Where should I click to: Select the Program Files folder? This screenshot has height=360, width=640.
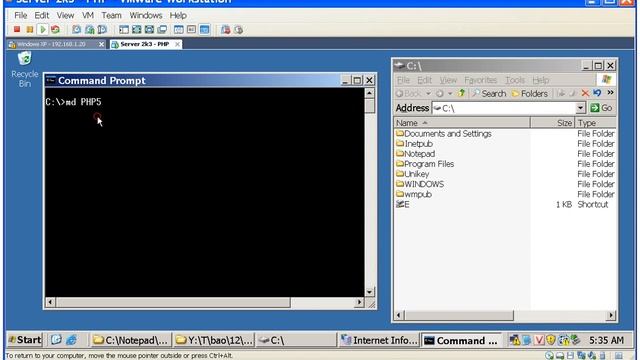coord(425,164)
